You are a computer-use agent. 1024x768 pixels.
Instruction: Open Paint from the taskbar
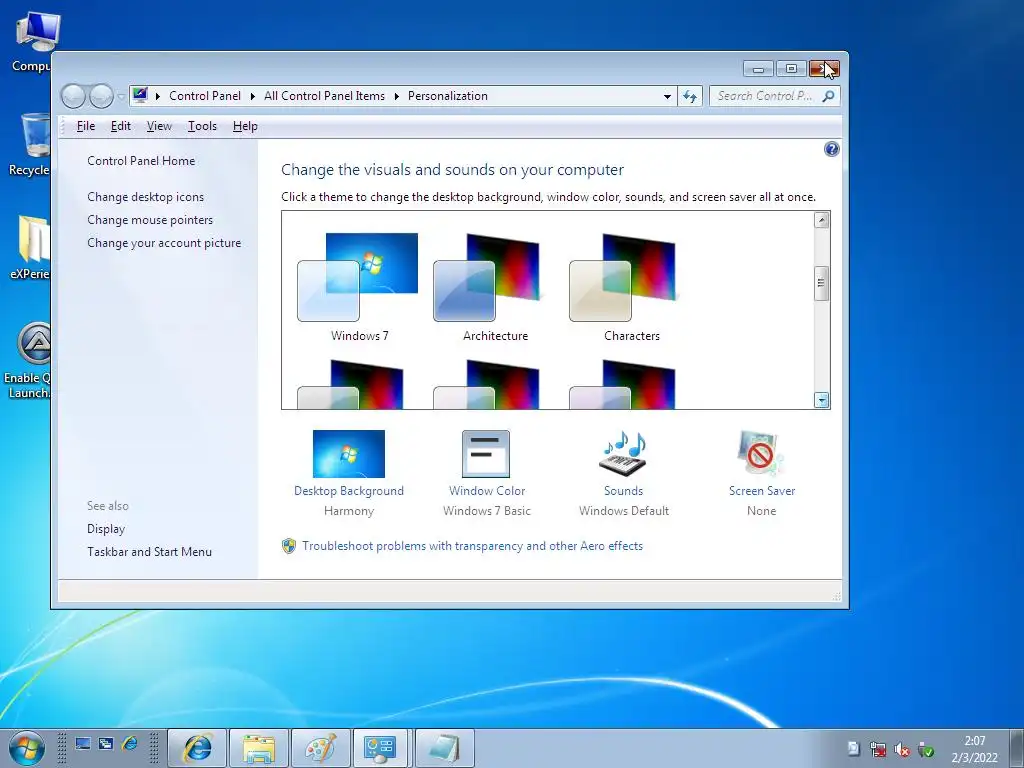point(320,748)
